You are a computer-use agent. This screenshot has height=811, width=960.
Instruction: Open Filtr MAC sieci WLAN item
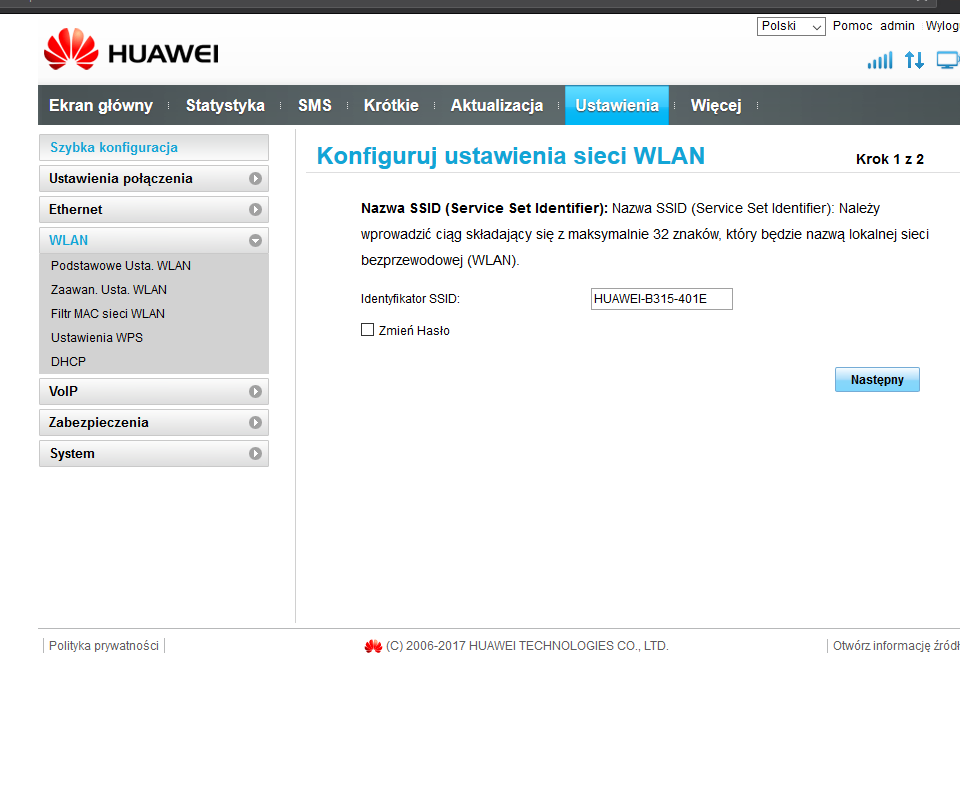click(x=108, y=313)
